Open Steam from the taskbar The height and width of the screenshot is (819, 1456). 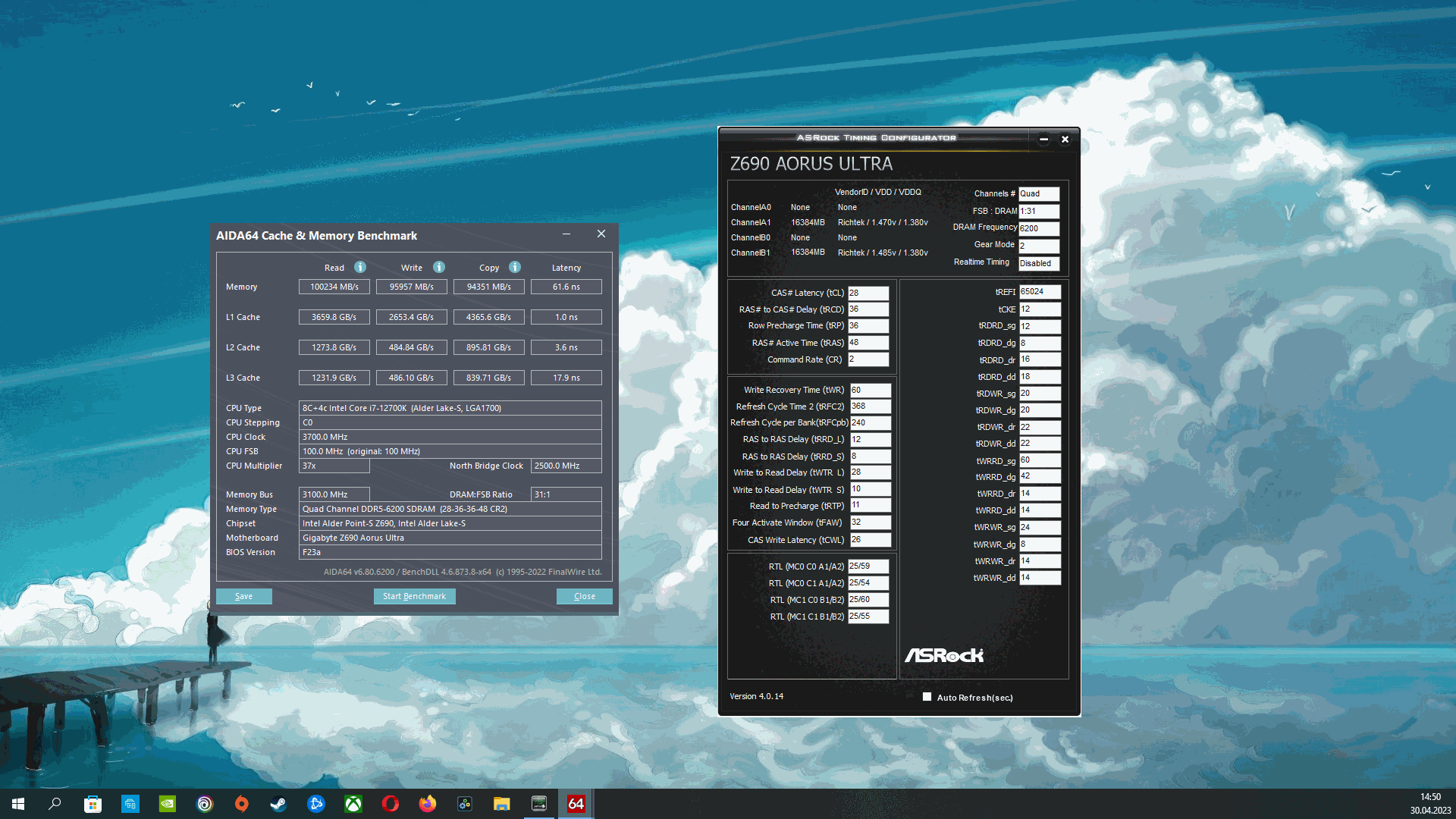pyautogui.click(x=278, y=804)
